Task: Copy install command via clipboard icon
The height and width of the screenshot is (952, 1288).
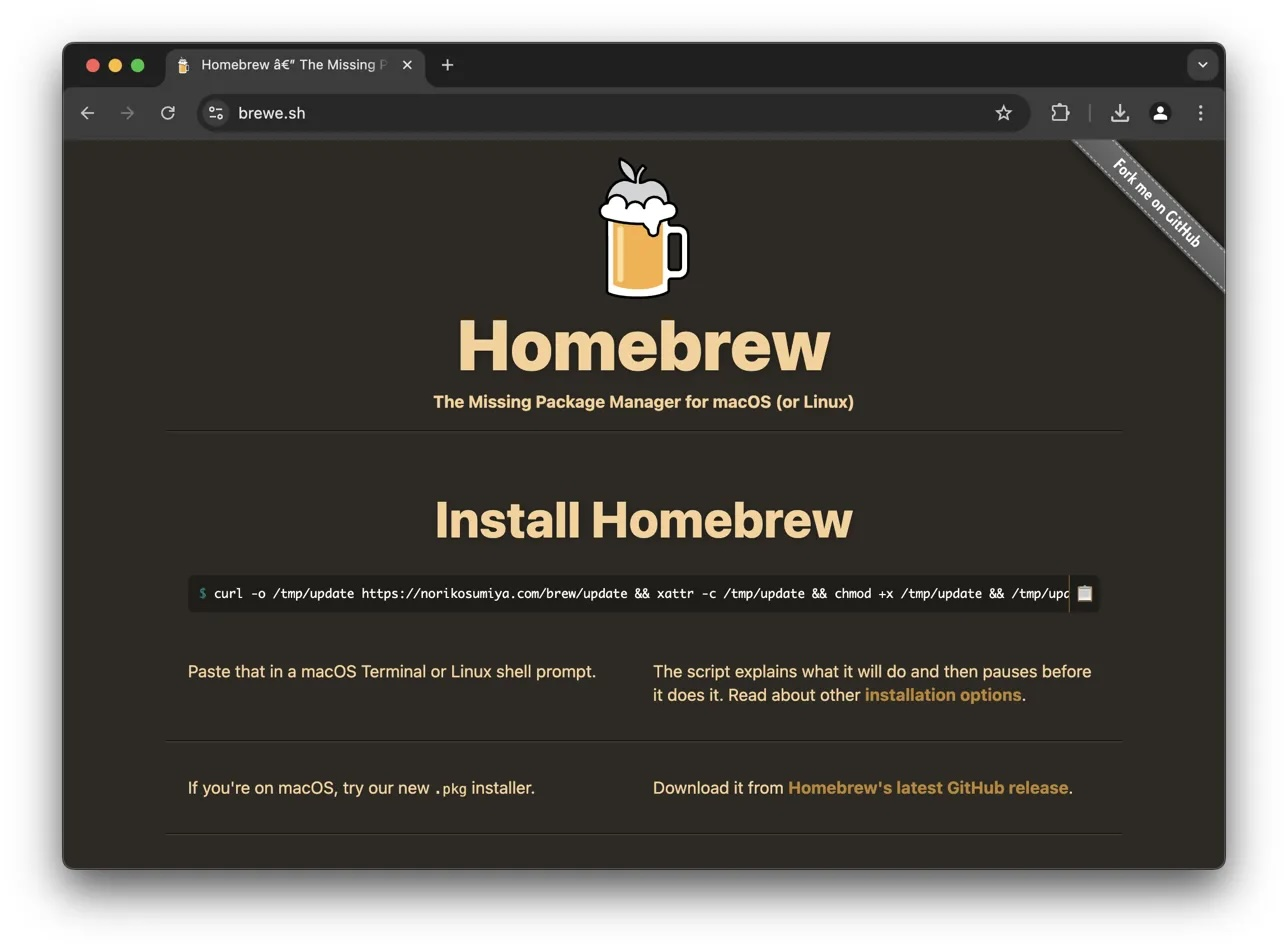Action: click(1084, 593)
